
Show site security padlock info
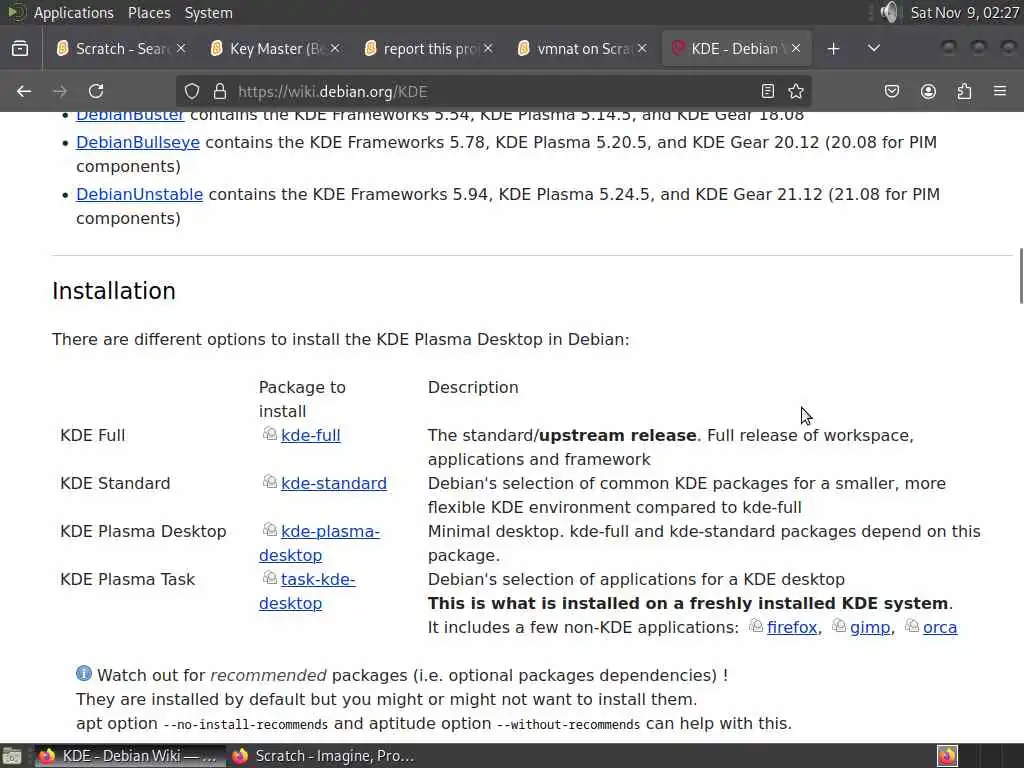pyautogui.click(x=220, y=91)
